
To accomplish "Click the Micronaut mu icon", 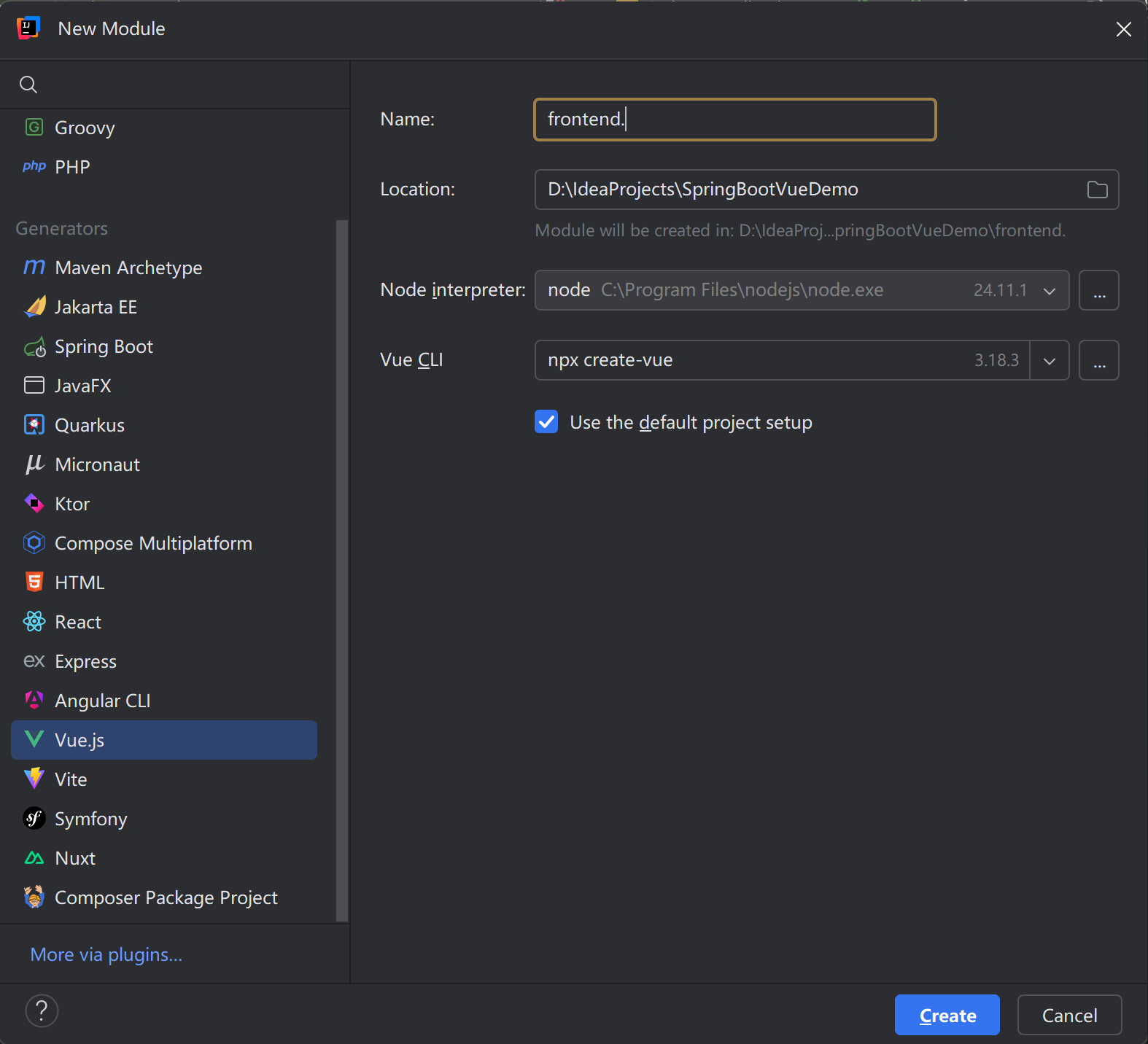I will pos(34,464).
